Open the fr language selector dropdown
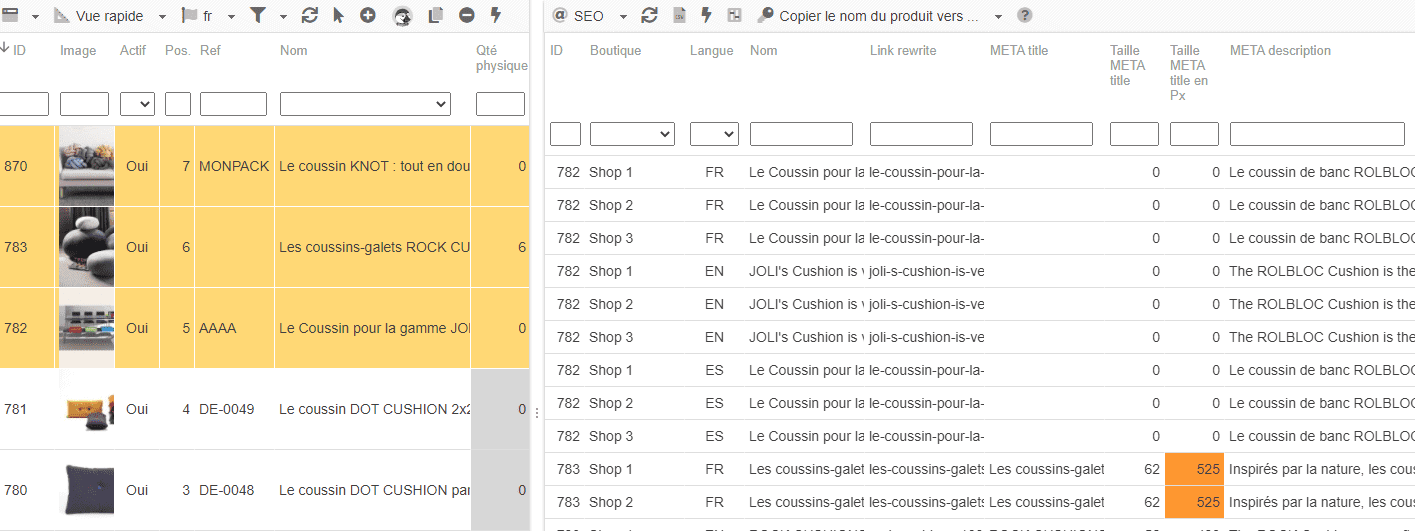This screenshot has height=531, width=1415. [208, 16]
